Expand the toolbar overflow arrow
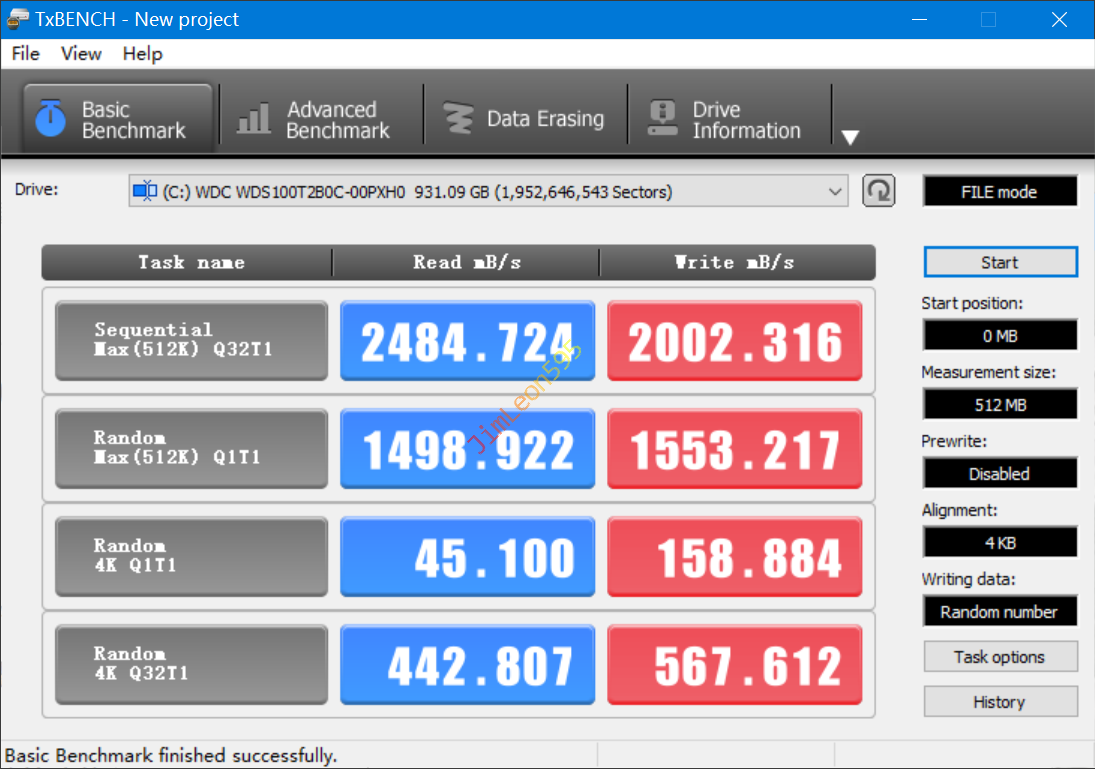This screenshot has height=769, width=1095. pyautogui.click(x=850, y=138)
